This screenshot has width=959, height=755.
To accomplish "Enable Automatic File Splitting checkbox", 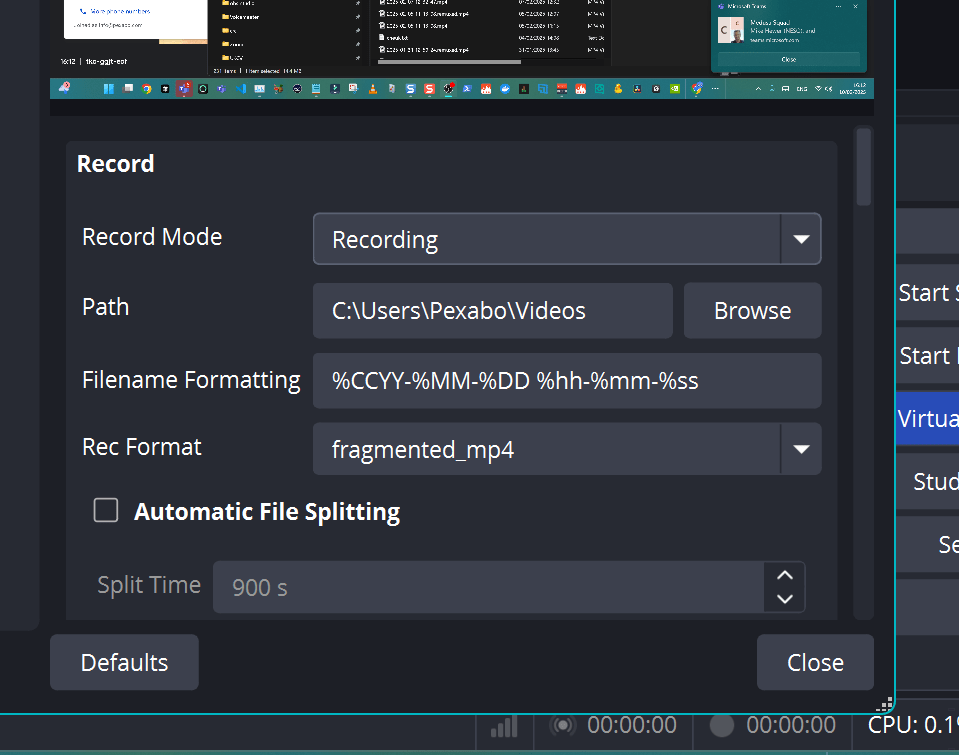I will (x=106, y=510).
